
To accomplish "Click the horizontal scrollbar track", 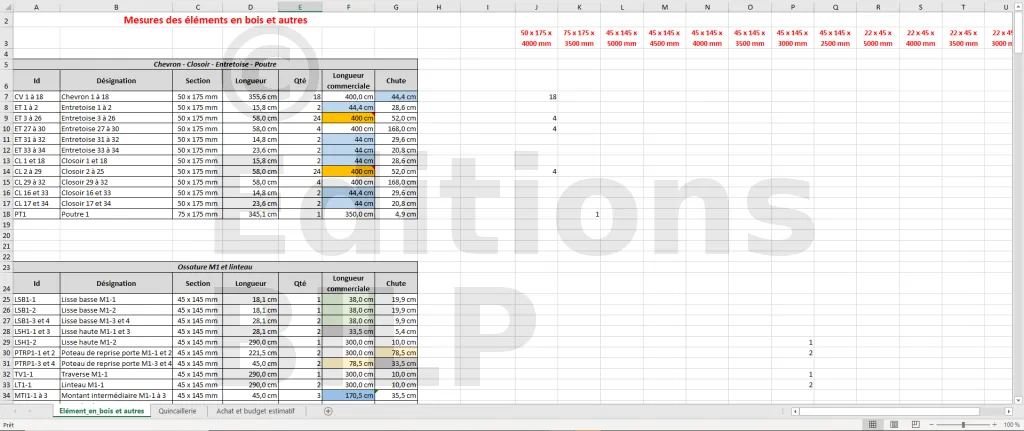I will coord(900,411).
